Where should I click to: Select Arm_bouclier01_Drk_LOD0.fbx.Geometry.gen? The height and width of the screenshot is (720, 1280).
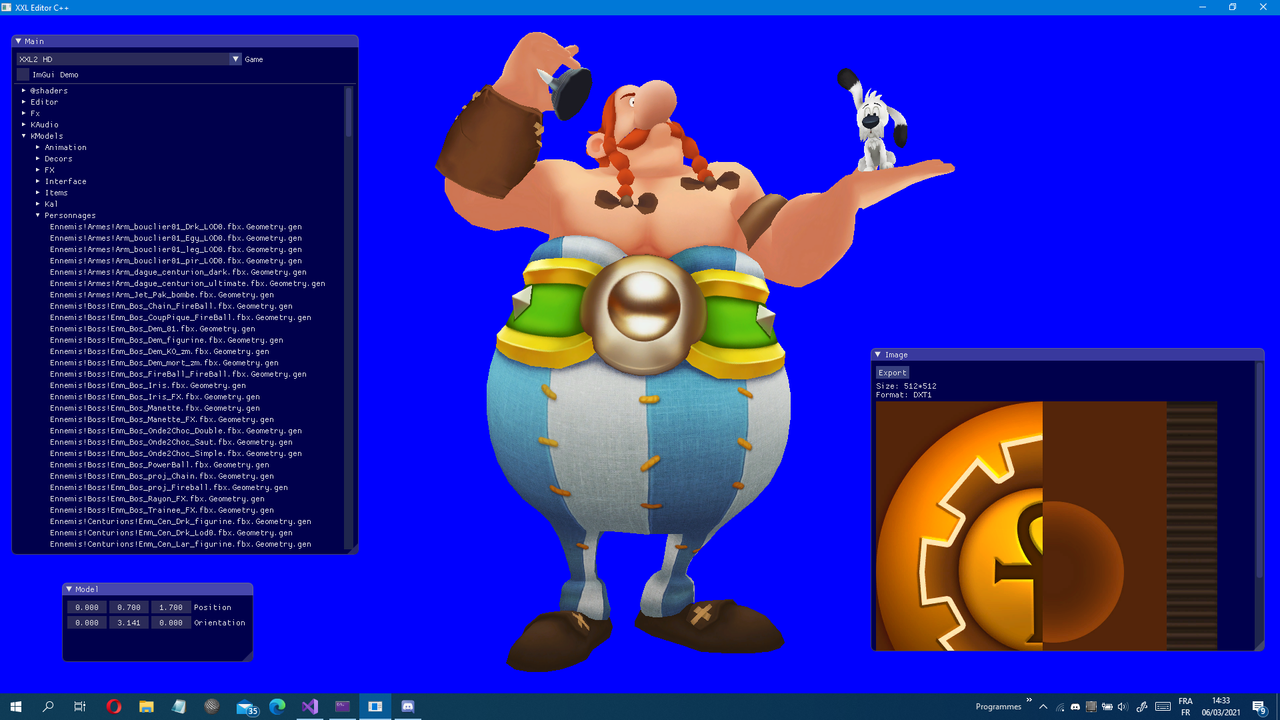176,226
